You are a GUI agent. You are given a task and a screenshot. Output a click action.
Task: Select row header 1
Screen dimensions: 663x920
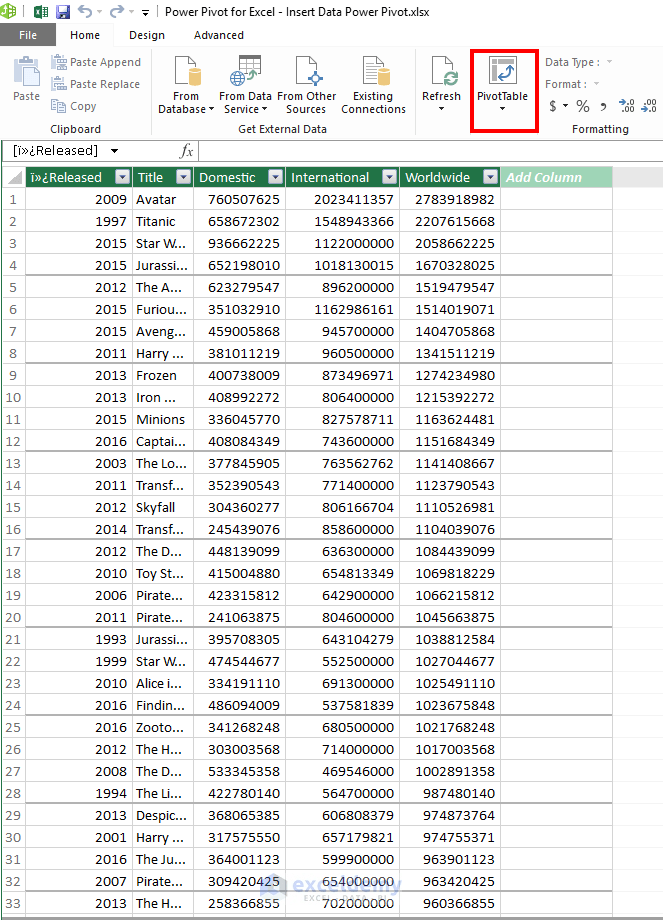point(13,199)
